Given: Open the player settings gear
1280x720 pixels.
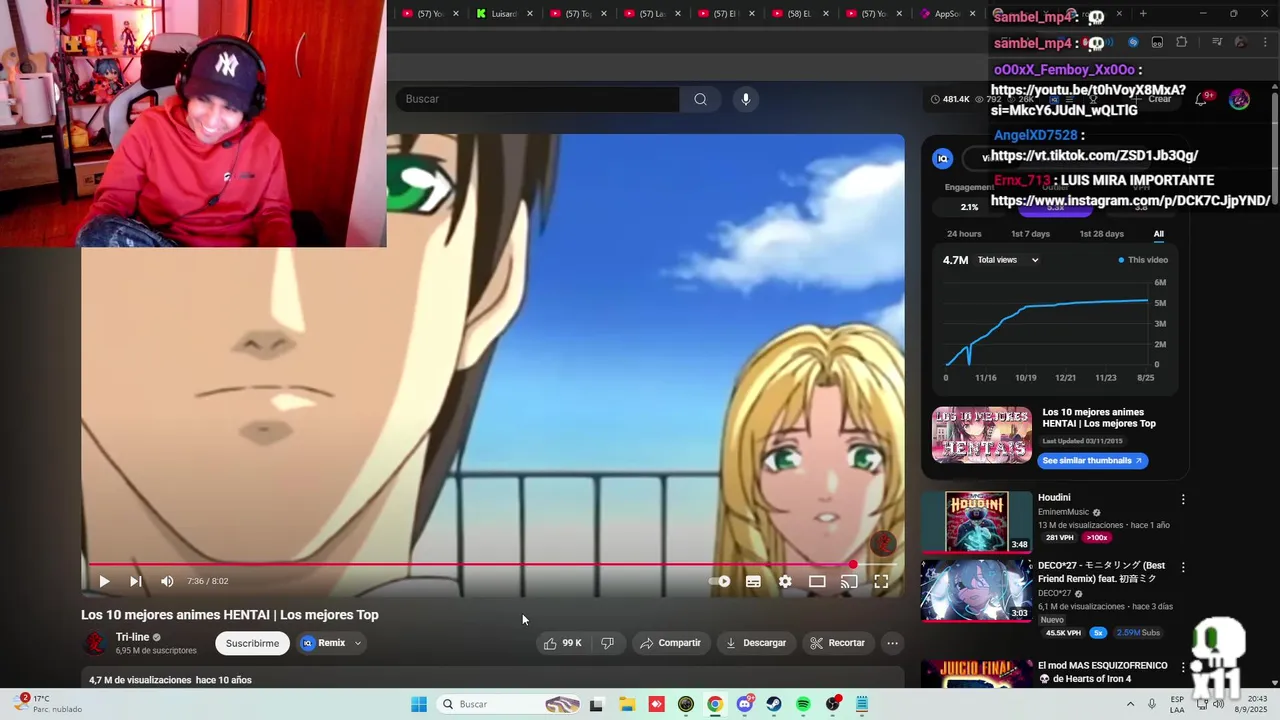Looking at the screenshot, I should [785, 581].
